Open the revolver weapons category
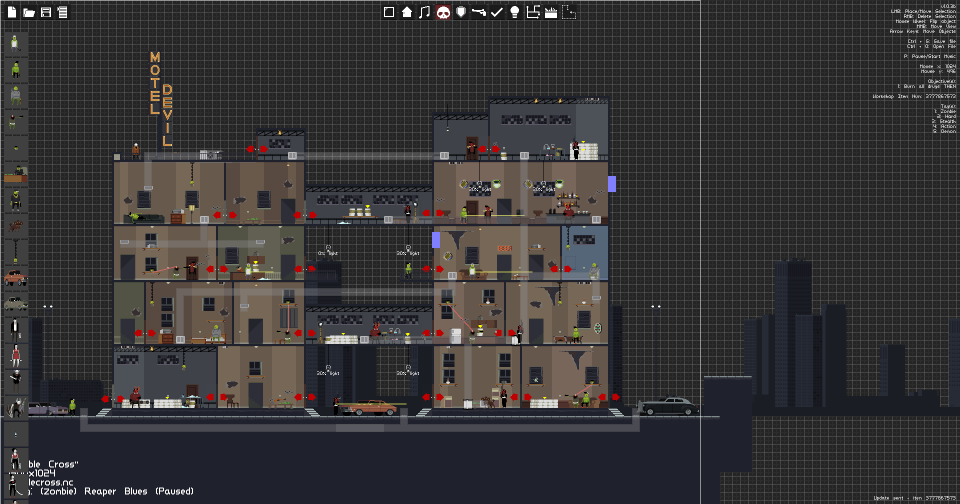 point(479,12)
